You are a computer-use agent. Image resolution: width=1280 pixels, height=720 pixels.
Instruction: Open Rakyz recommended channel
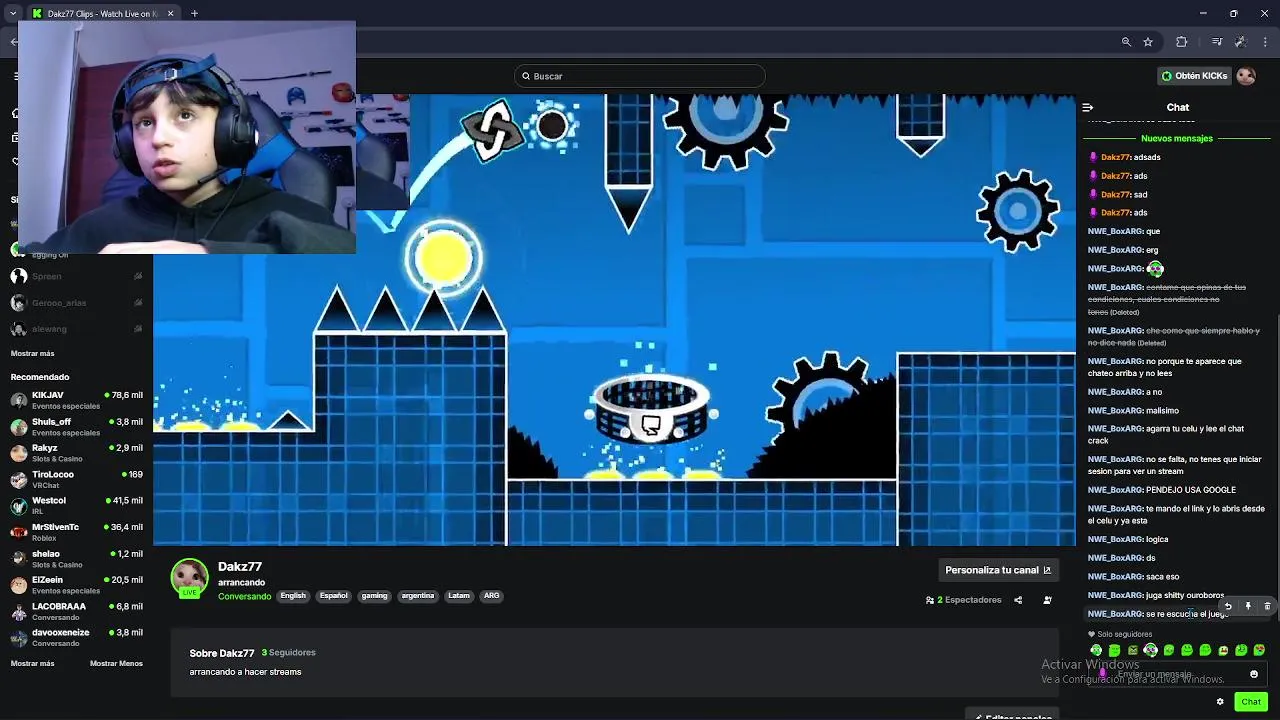(x=76, y=453)
